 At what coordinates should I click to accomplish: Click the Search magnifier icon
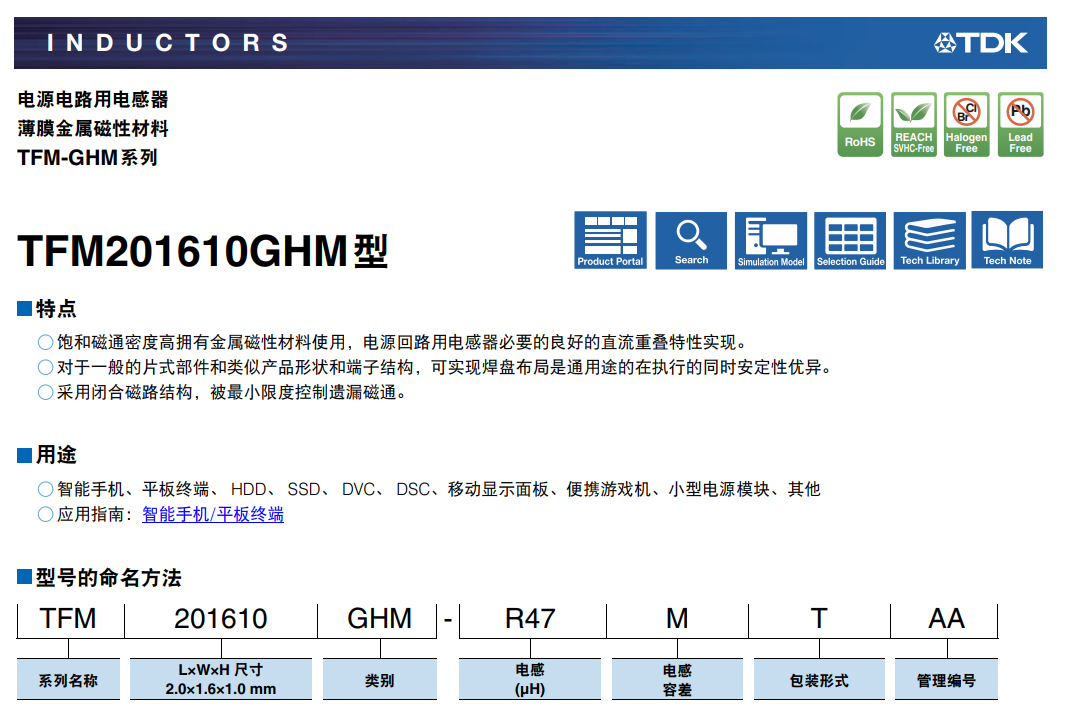tap(691, 240)
